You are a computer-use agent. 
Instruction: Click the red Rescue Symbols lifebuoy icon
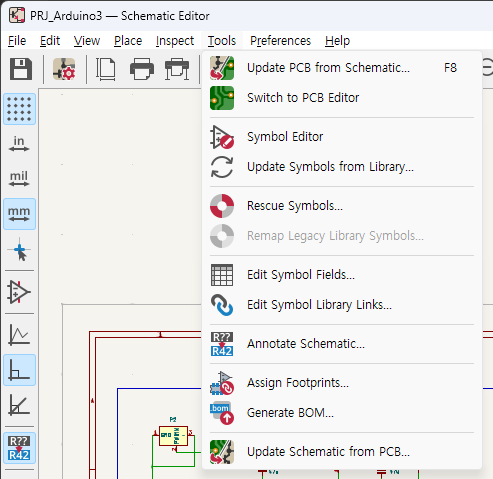pyautogui.click(x=222, y=206)
